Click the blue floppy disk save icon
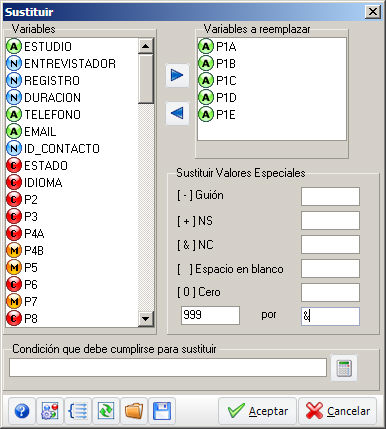This screenshot has width=386, height=429. point(162,411)
